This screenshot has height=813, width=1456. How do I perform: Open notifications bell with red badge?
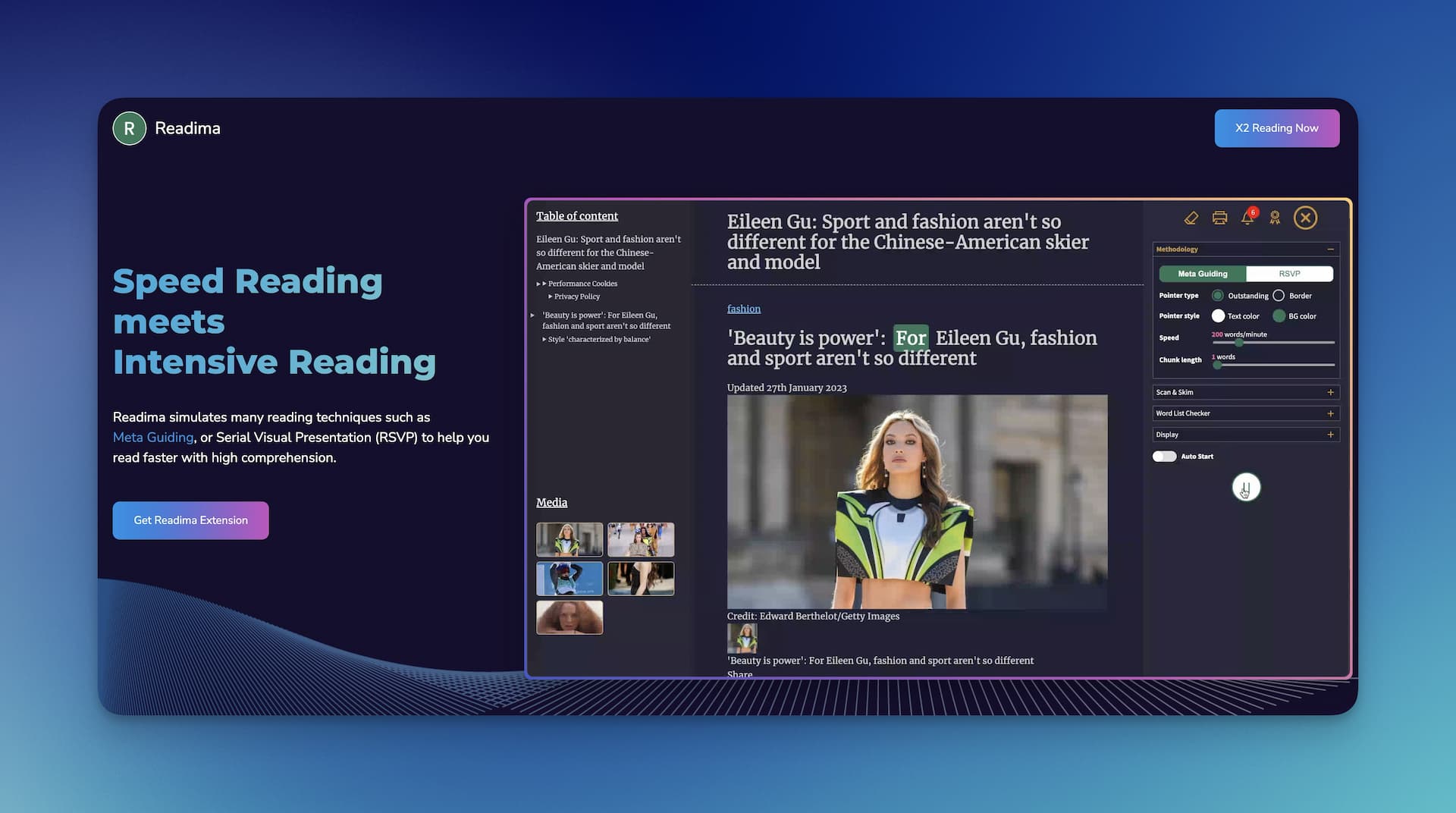point(1247,218)
